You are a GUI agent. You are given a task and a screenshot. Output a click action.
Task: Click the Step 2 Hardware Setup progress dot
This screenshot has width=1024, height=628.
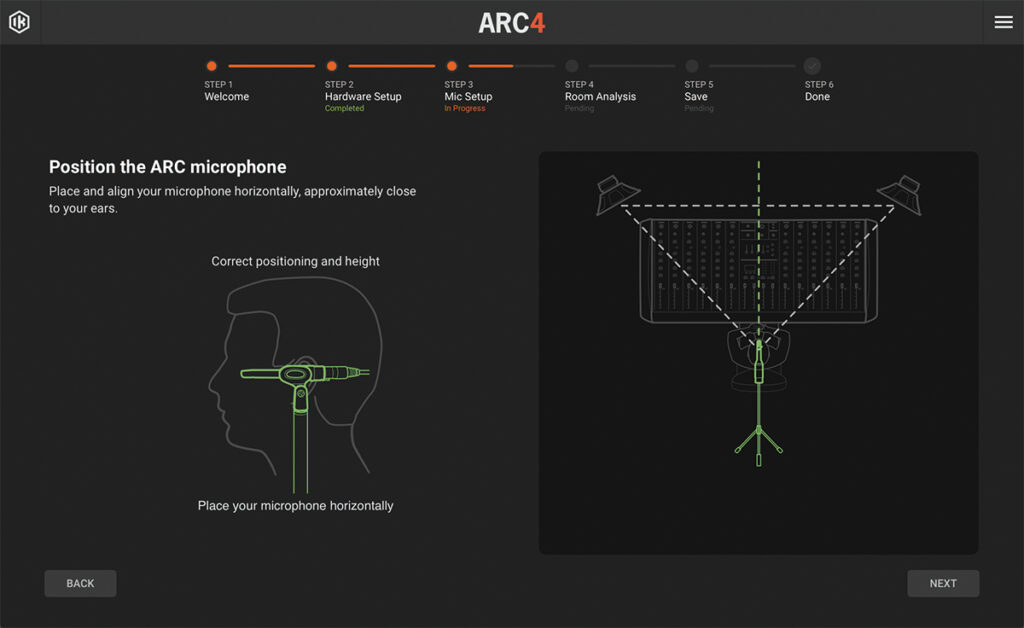pos(332,66)
